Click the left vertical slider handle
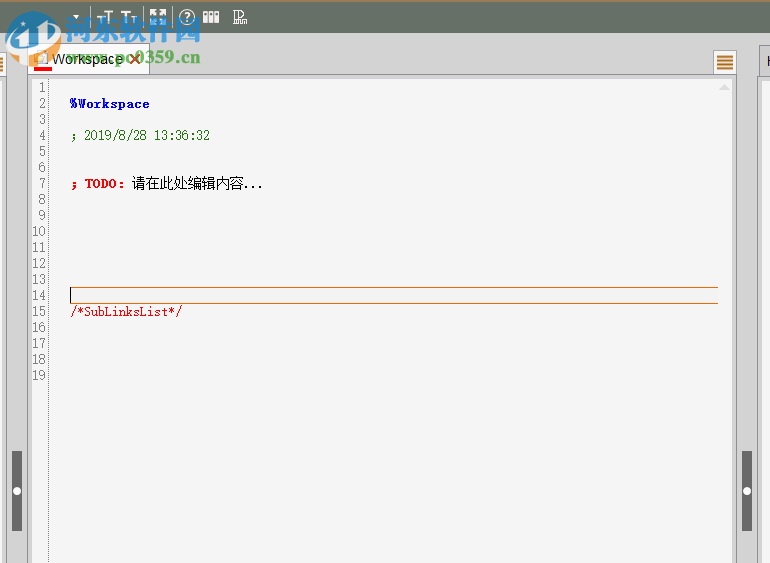The height and width of the screenshot is (563, 770). tap(17, 491)
